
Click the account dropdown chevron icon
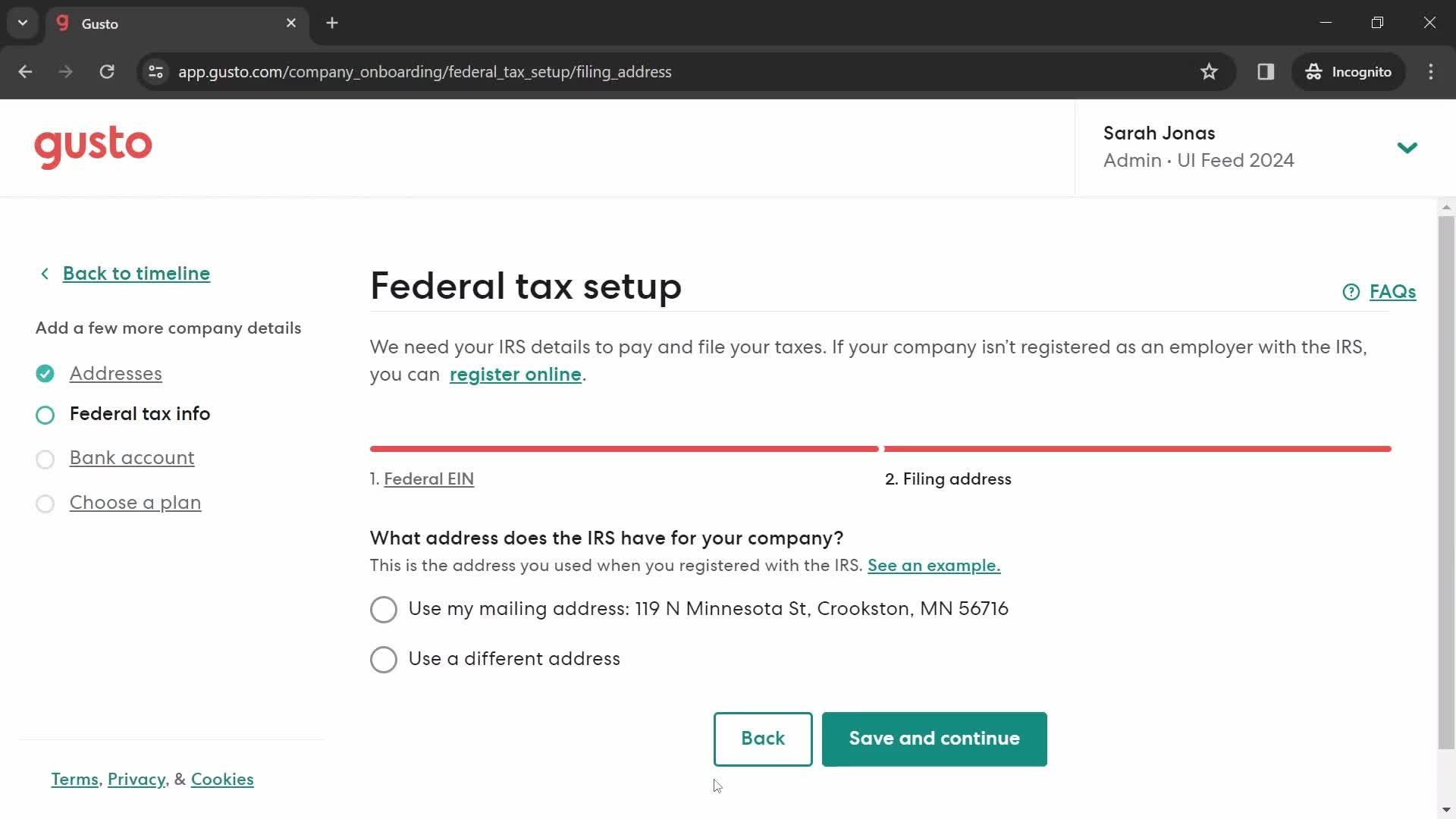pyautogui.click(x=1407, y=147)
